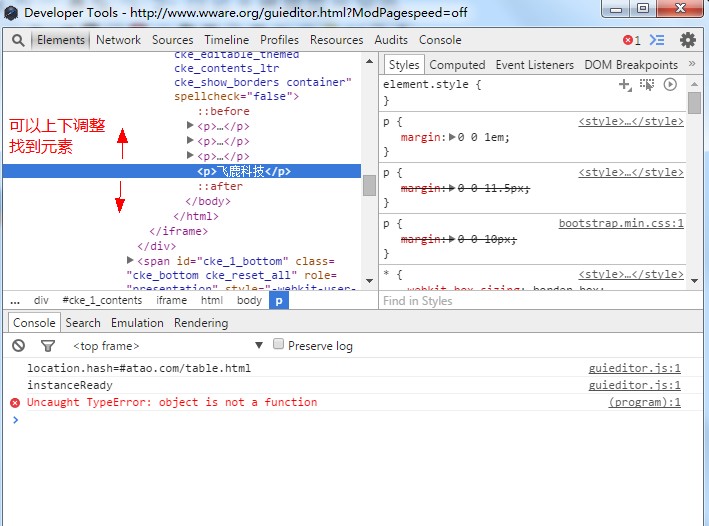The height and width of the screenshot is (526, 709).
Task: Click the red error count indicator
Action: coord(631,40)
